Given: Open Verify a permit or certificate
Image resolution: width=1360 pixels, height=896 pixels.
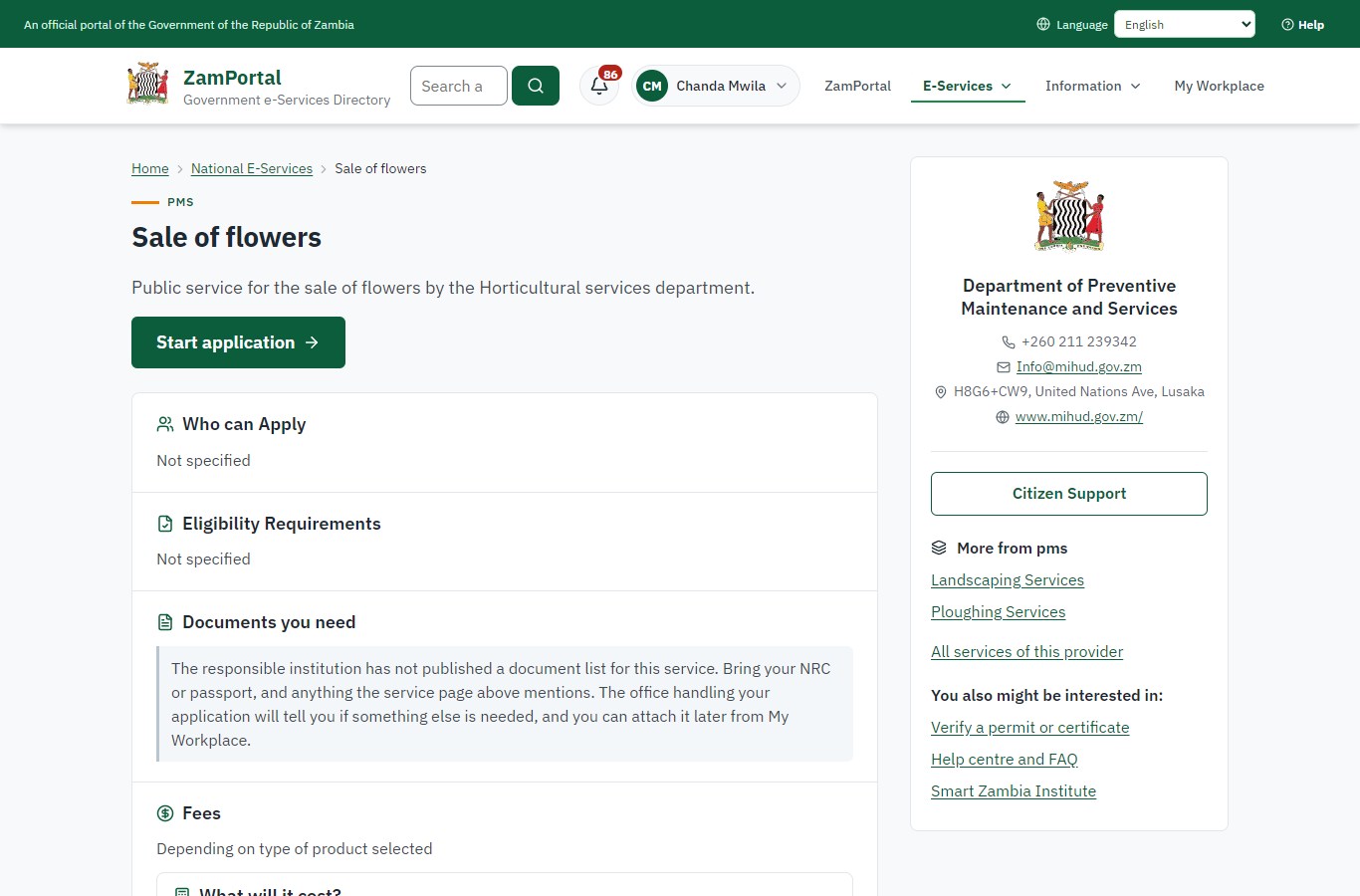Looking at the screenshot, I should click(x=1030, y=727).
